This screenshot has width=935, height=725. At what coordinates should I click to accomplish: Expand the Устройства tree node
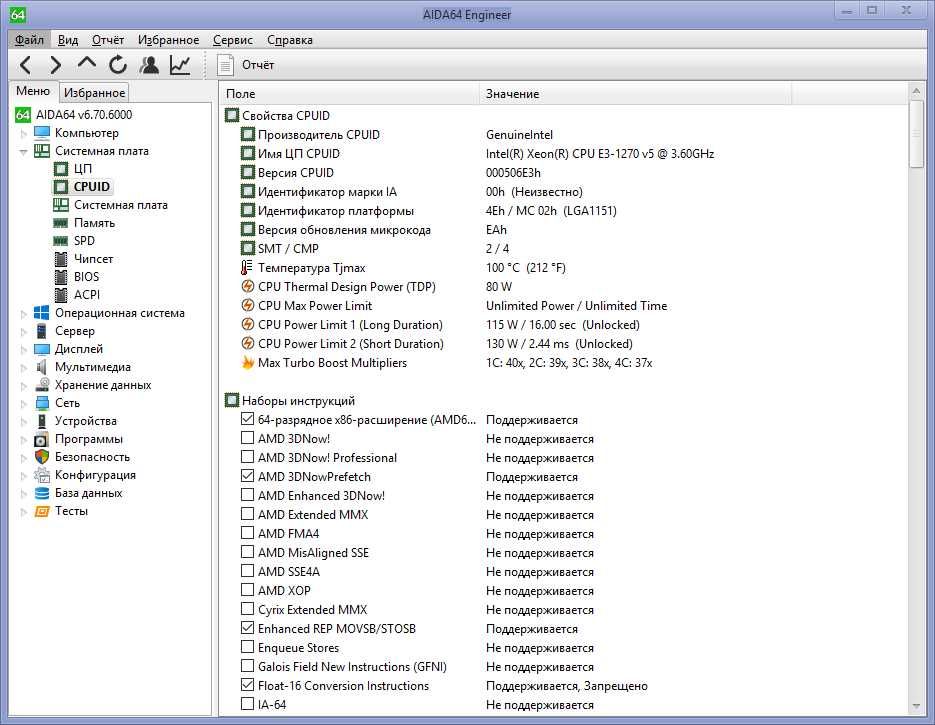pyautogui.click(x=24, y=422)
